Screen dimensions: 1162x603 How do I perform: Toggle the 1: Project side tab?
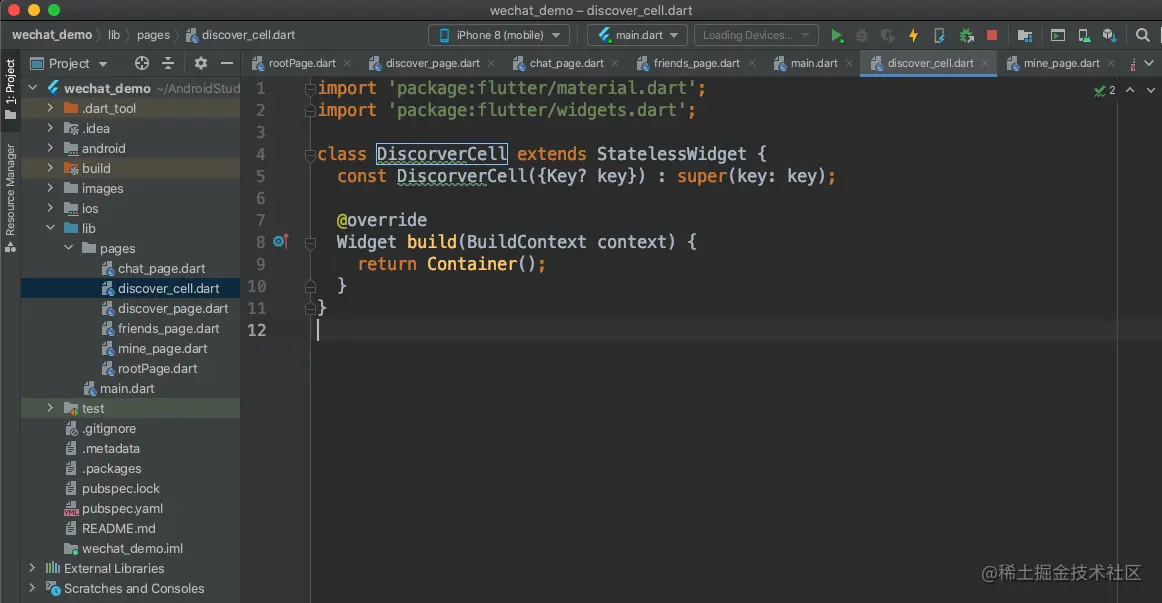coord(10,89)
